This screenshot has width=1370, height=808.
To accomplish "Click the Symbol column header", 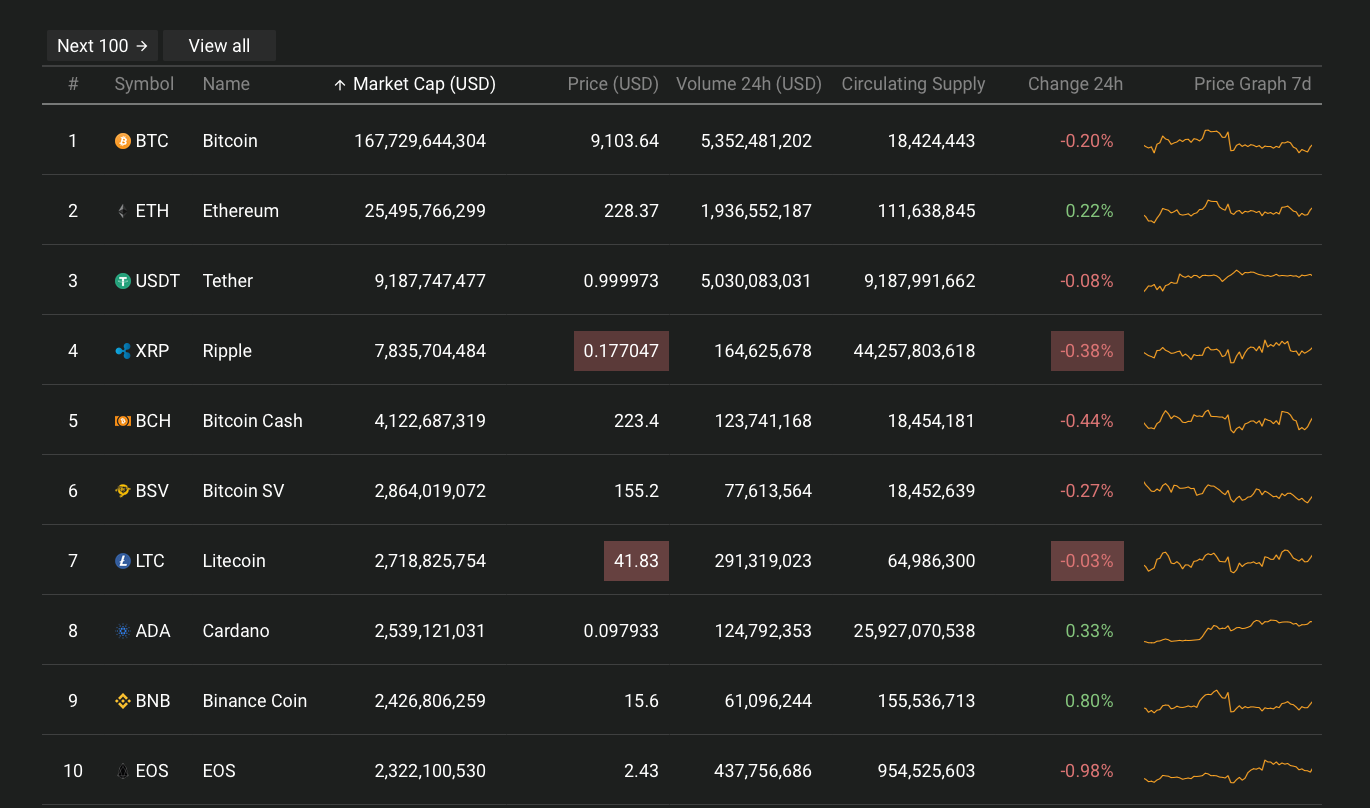I will [144, 84].
